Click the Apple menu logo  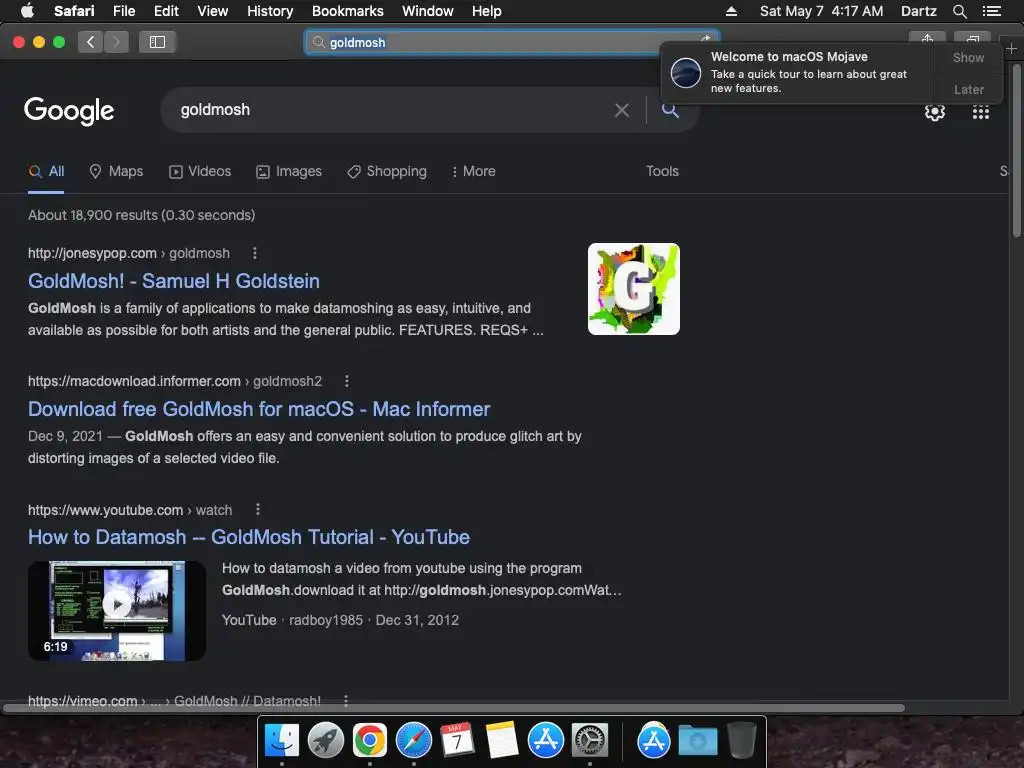[27, 11]
